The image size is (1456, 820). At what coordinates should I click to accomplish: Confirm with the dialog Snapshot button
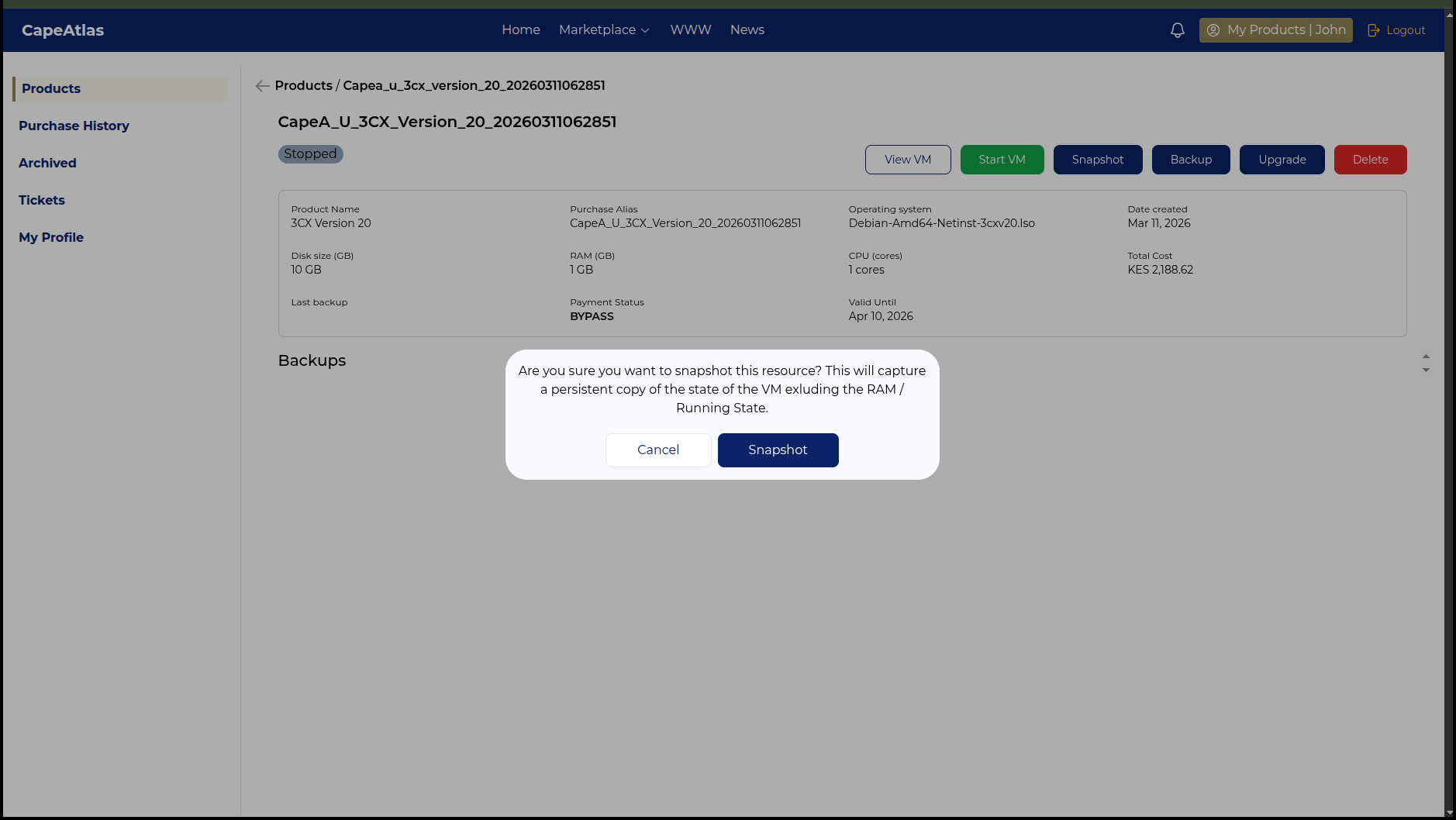coord(778,450)
